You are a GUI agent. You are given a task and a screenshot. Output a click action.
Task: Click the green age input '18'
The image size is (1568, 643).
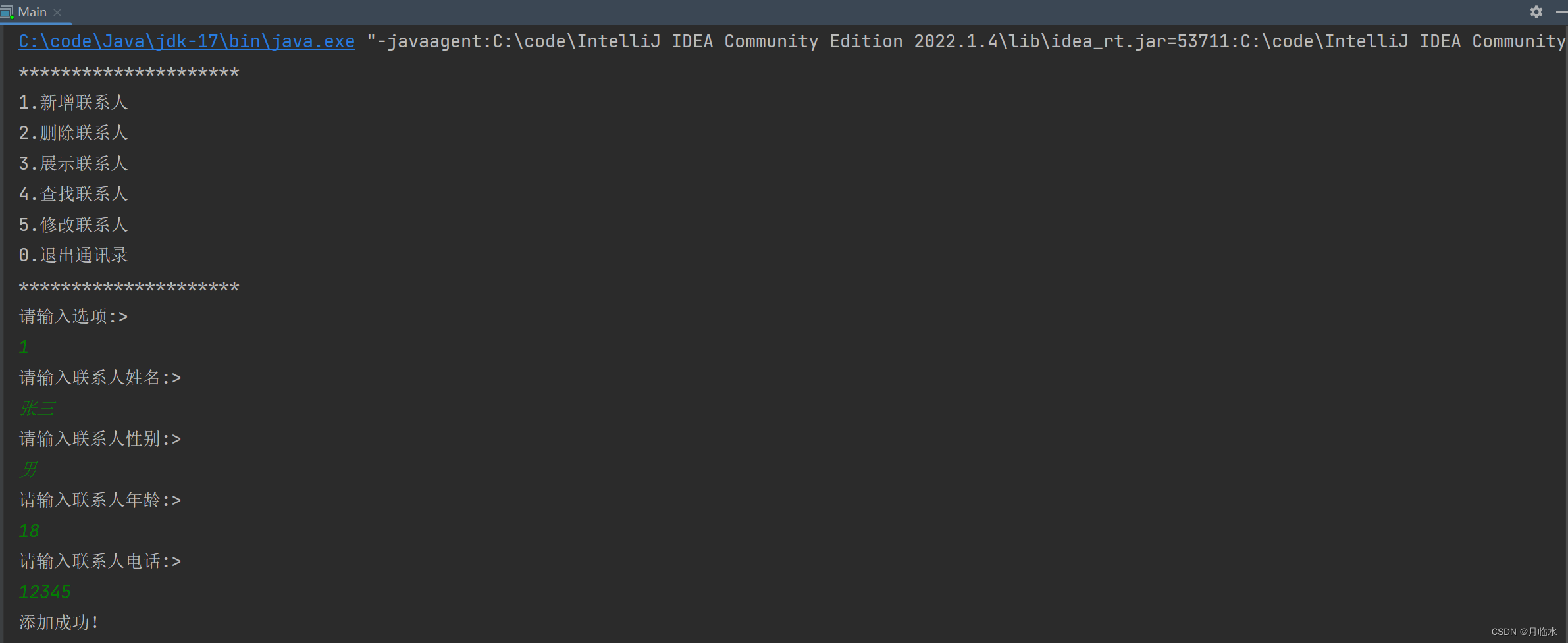click(x=29, y=530)
